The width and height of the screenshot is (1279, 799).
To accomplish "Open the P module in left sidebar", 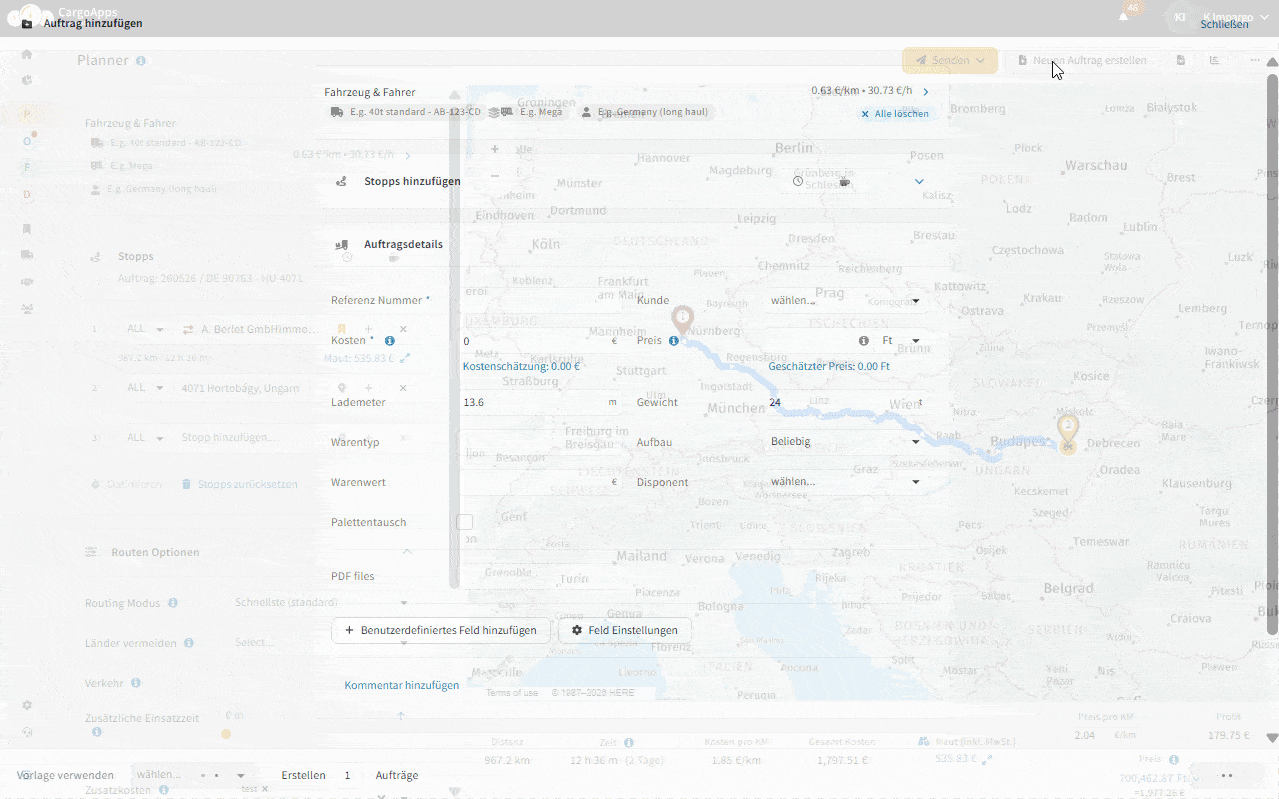I will coord(27,114).
